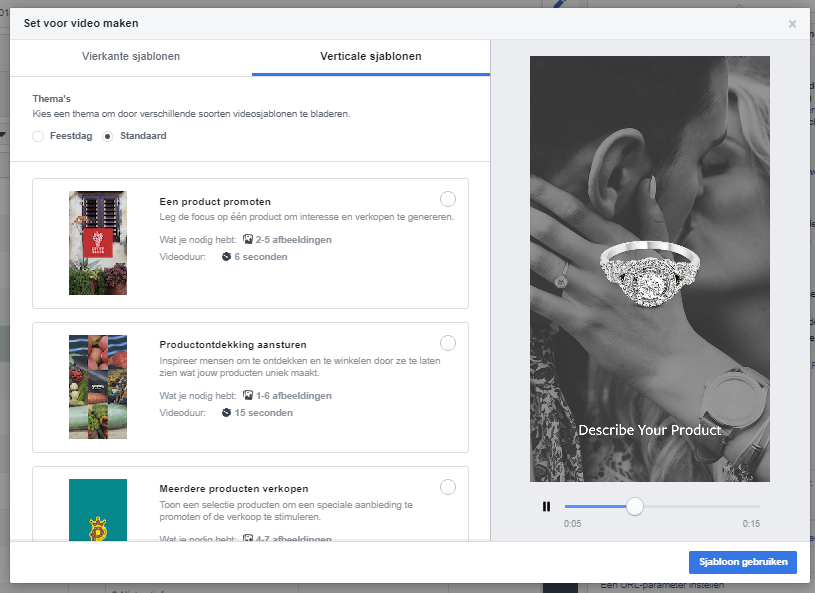The image size is (815, 593).
Task: Pick the "Meerdere producten verkopen" template
Action: click(x=447, y=487)
